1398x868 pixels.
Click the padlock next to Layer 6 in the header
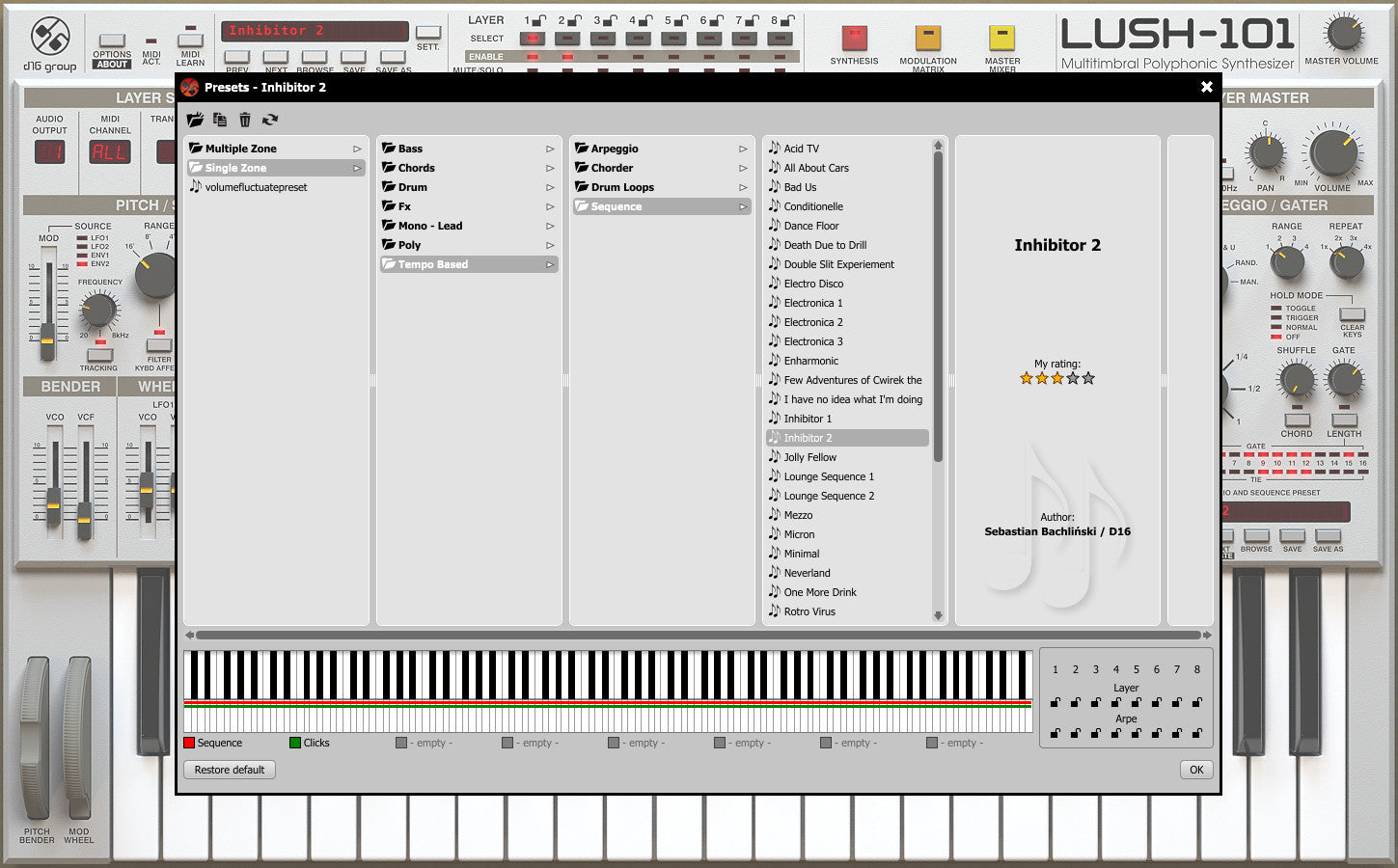click(x=716, y=19)
